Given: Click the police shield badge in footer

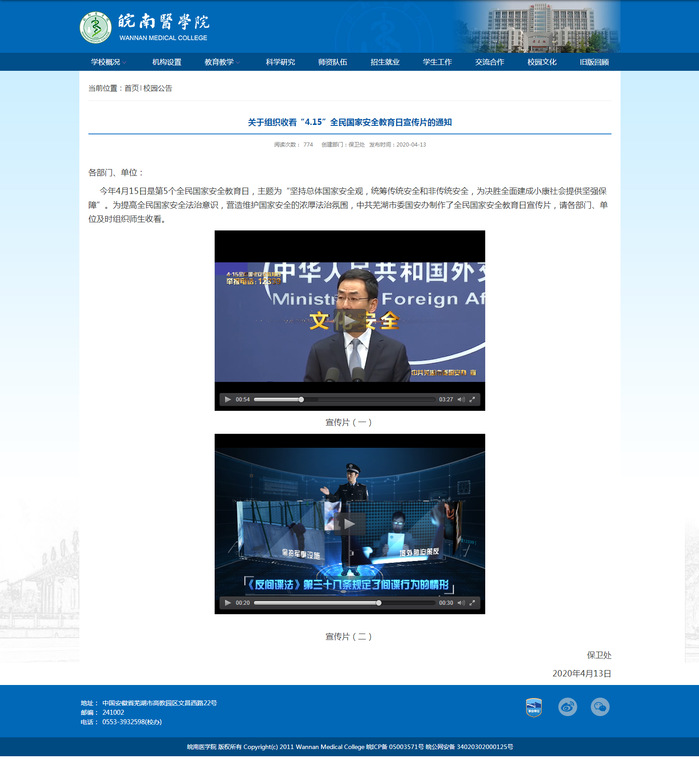Looking at the screenshot, I should pyautogui.click(x=534, y=707).
